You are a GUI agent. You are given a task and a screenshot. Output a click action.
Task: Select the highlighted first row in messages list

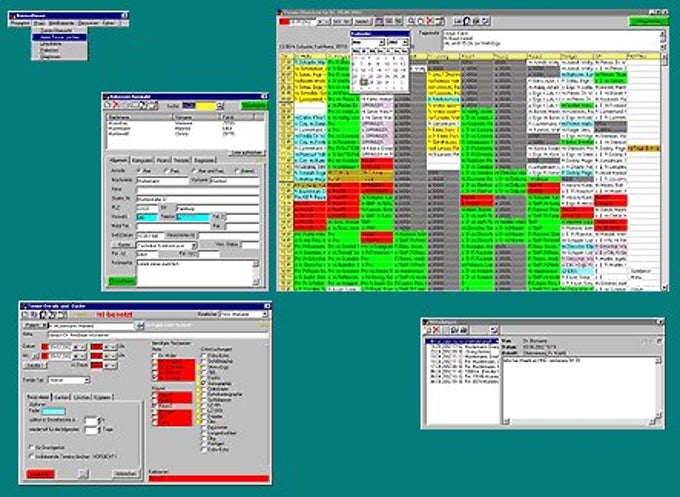[x=462, y=341]
